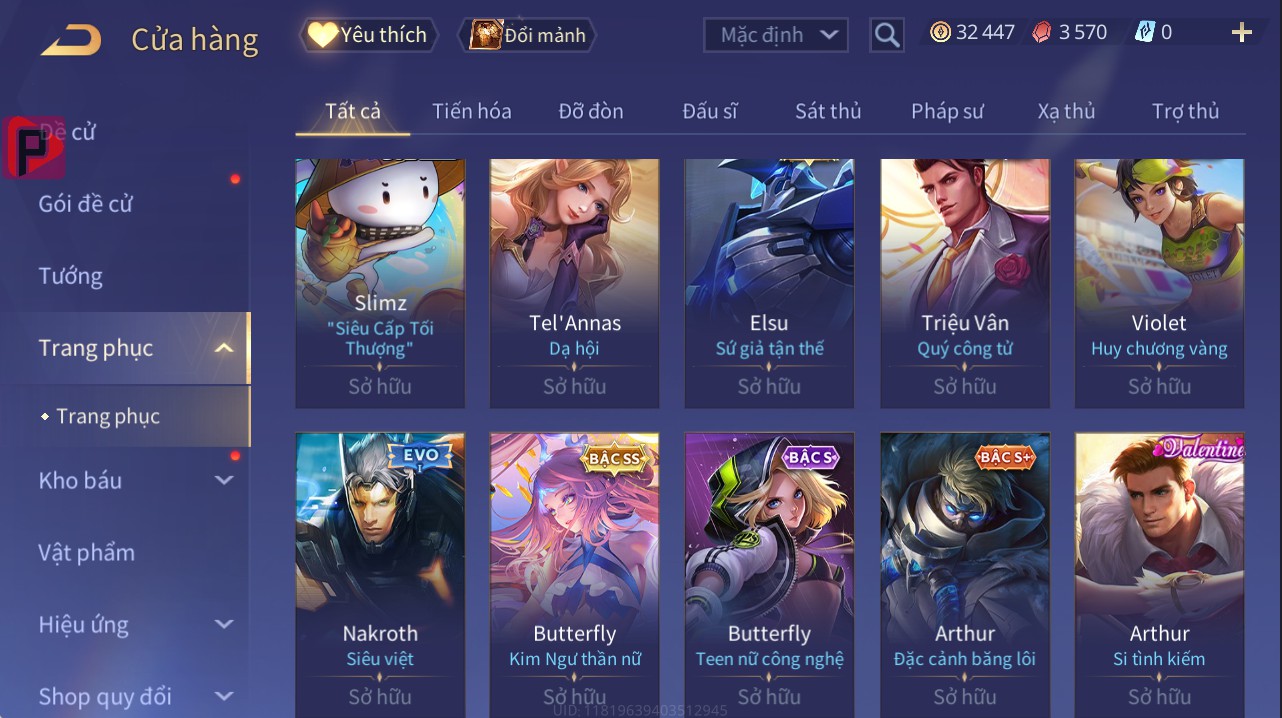
Task: Open the Mặc định sort dropdown
Action: point(776,35)
